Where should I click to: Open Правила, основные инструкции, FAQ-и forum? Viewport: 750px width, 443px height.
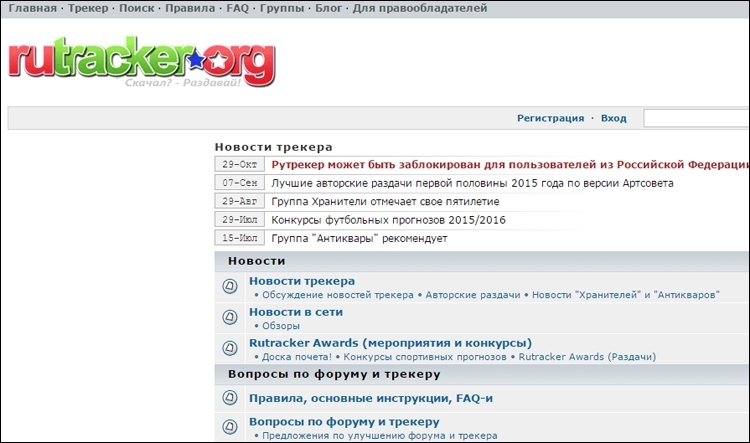click(371, 398)
